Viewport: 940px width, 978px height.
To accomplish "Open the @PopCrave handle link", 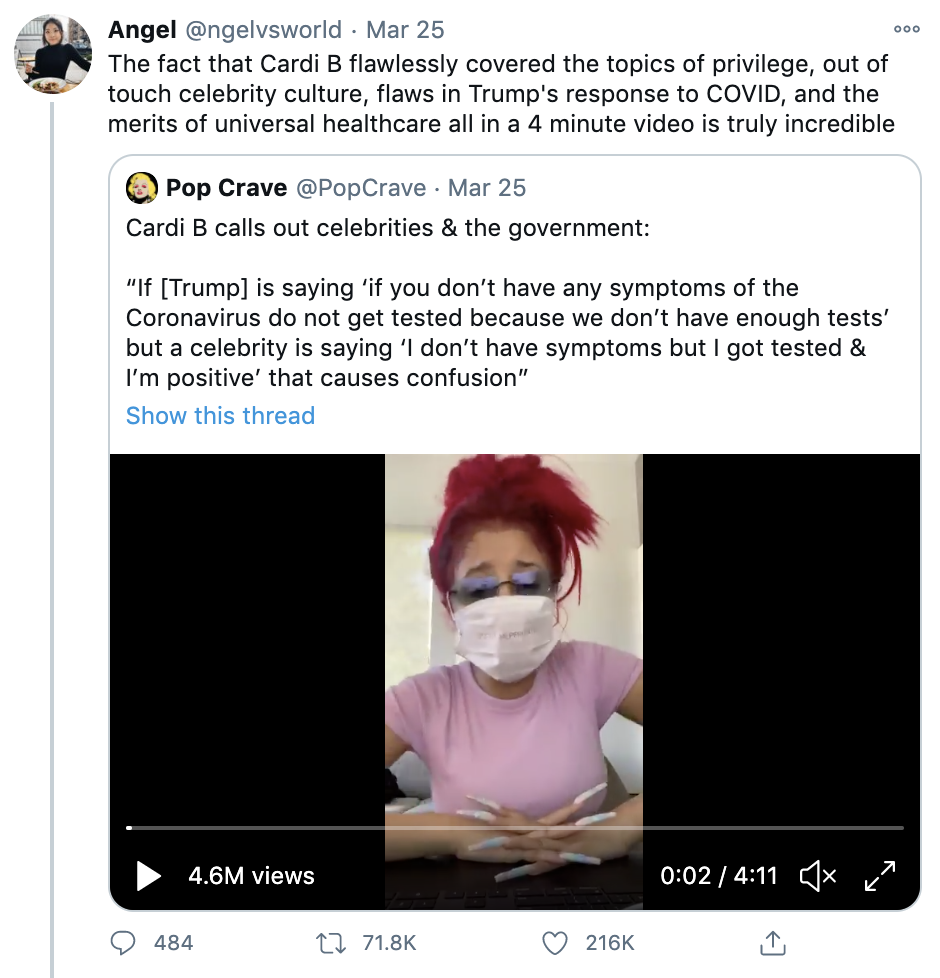I will [361, 188].
